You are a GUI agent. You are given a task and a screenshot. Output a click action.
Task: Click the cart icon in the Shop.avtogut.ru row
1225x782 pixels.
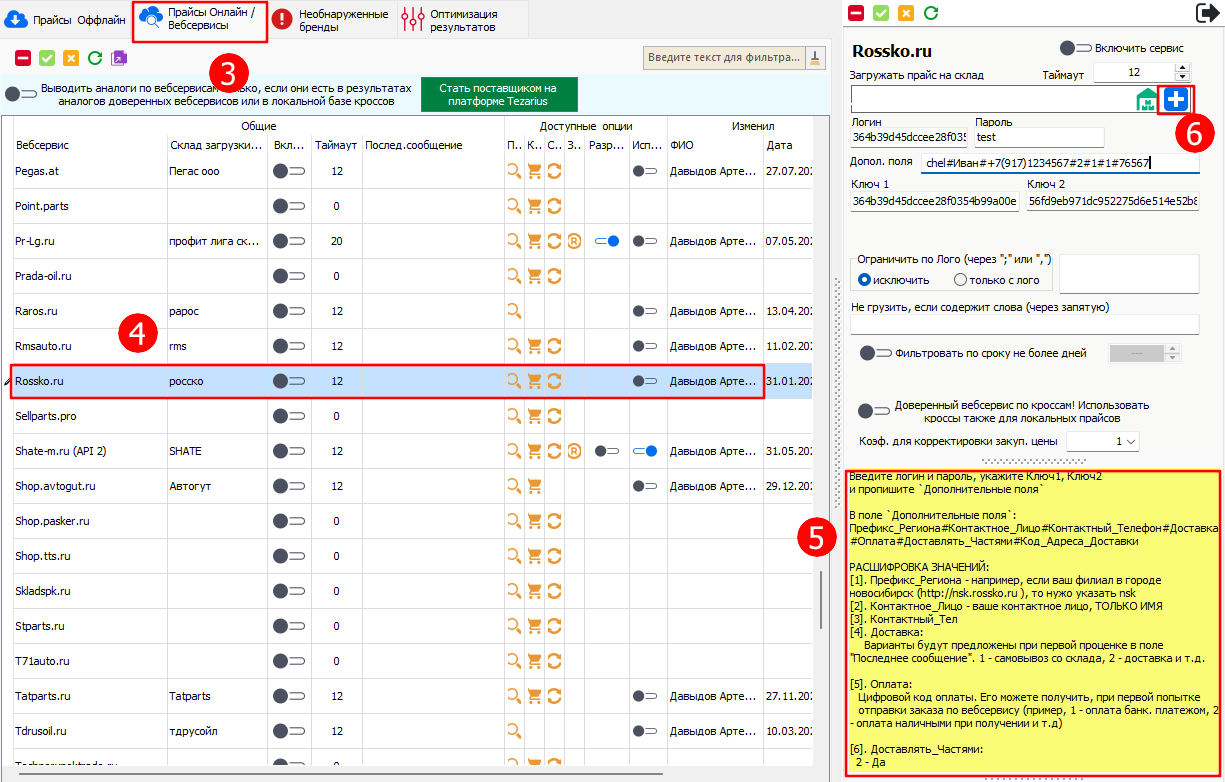534,486
